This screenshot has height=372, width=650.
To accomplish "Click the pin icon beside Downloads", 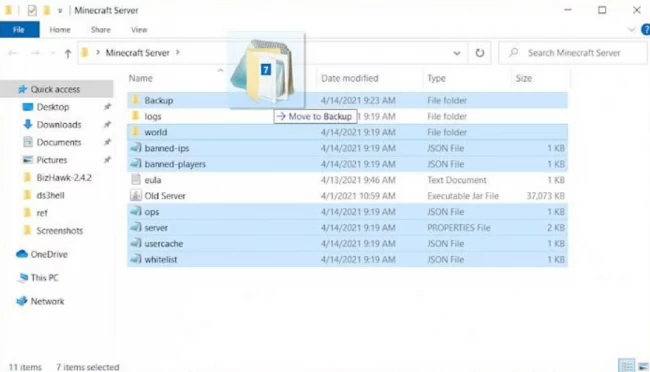I will tap(107, 124).
